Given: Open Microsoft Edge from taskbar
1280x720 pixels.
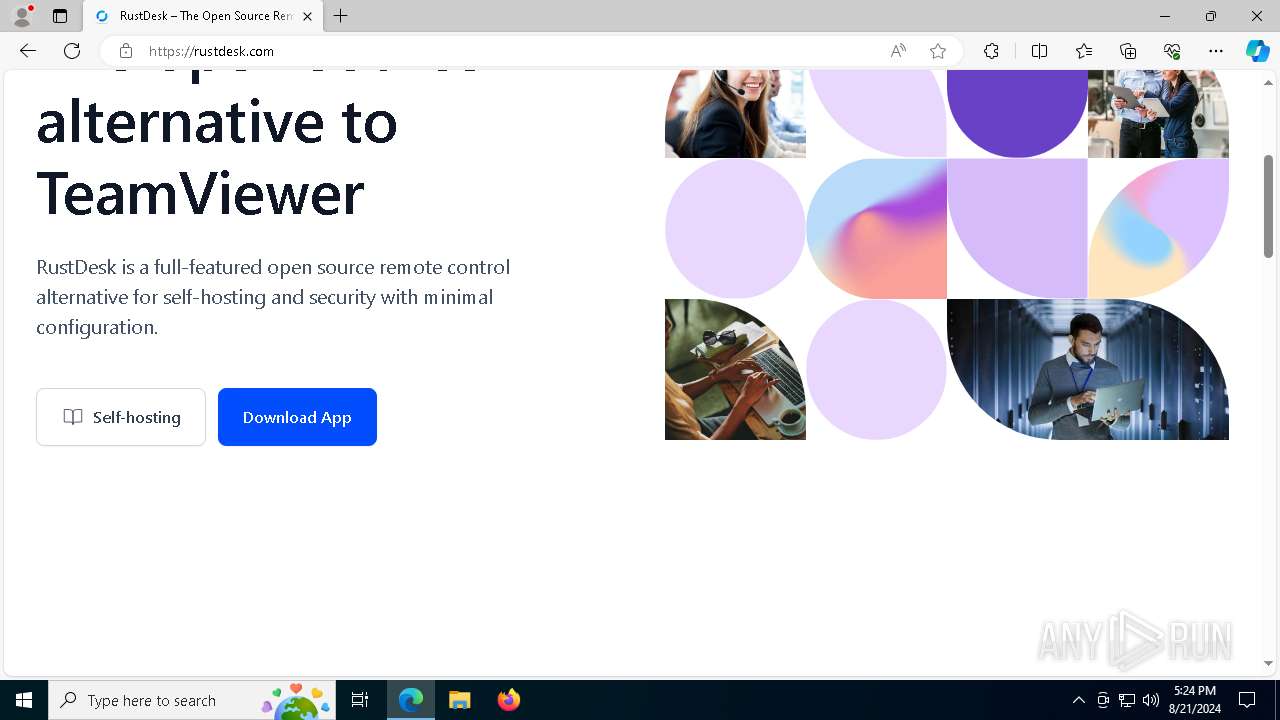Looking at the screenshot, I should tap(411, 700).
